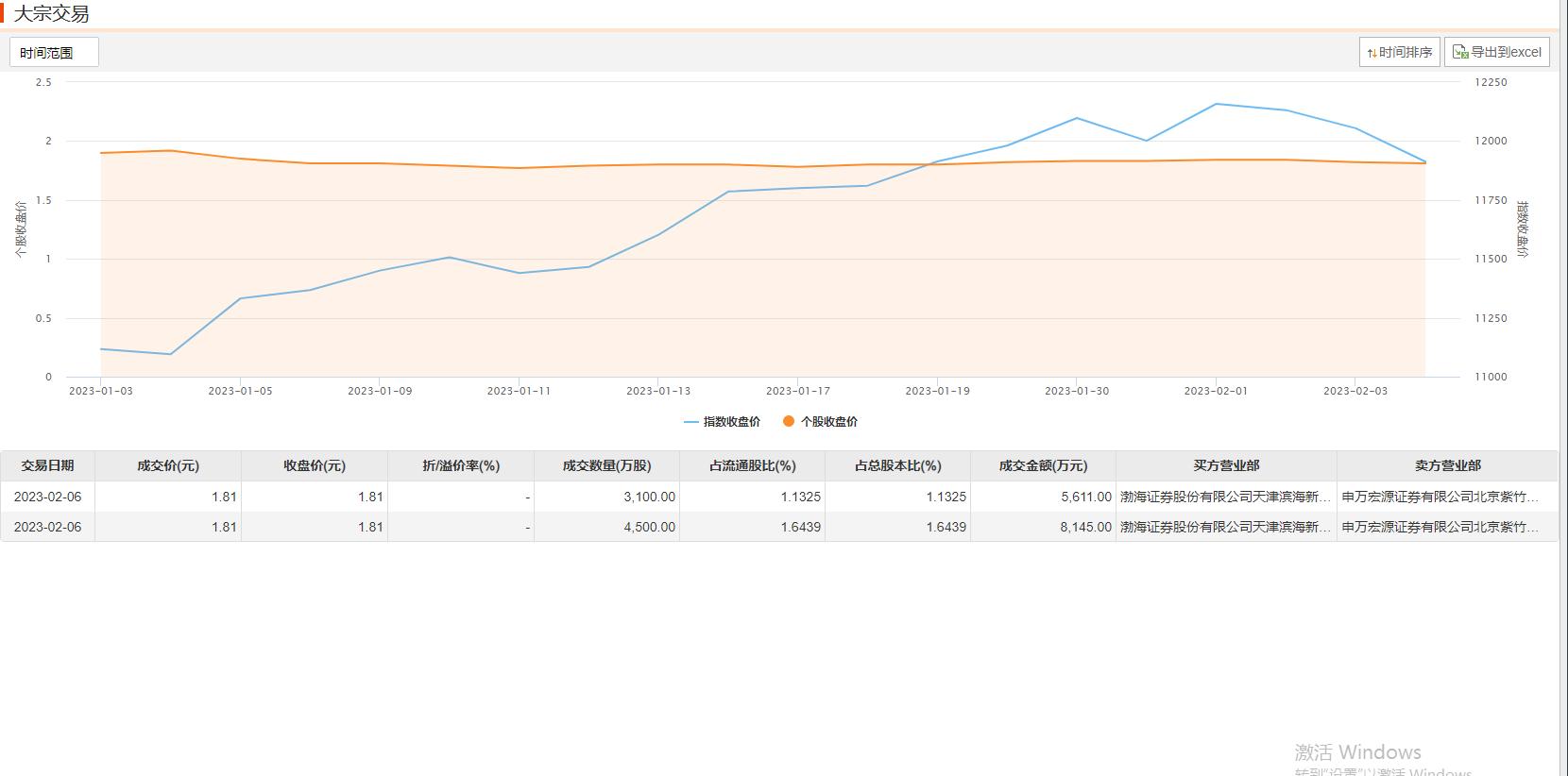Click the 成交数量(万股) column header

coord(606,465)
